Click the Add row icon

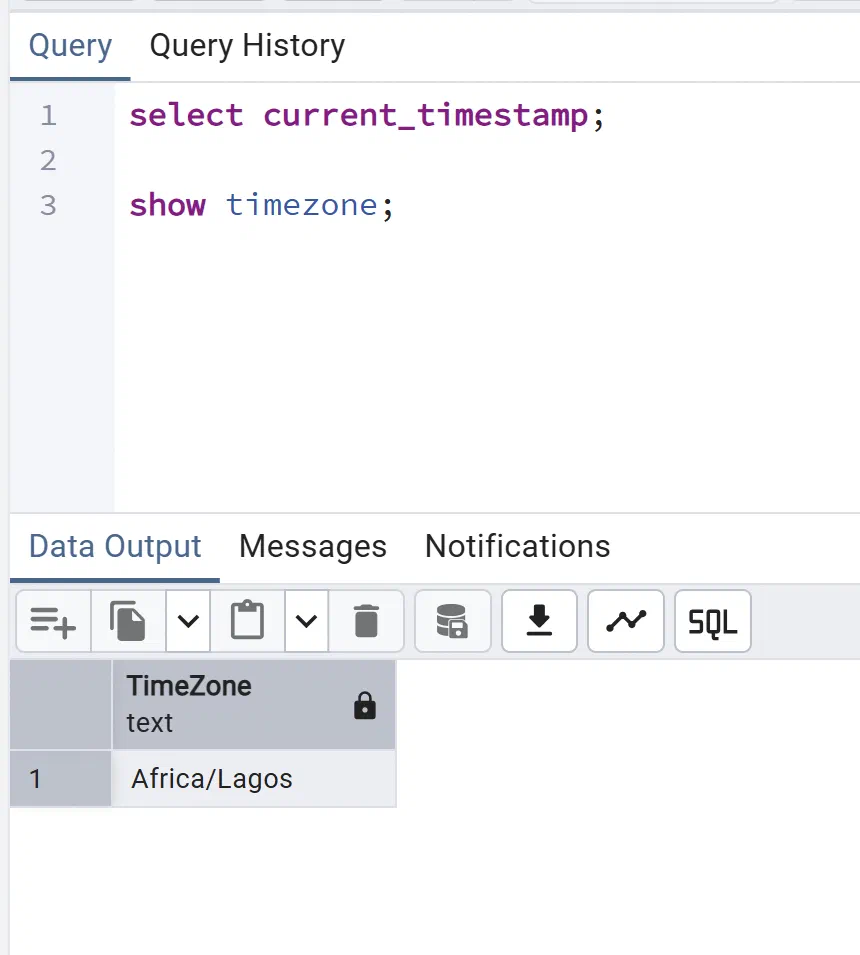(x=54, y=621)
